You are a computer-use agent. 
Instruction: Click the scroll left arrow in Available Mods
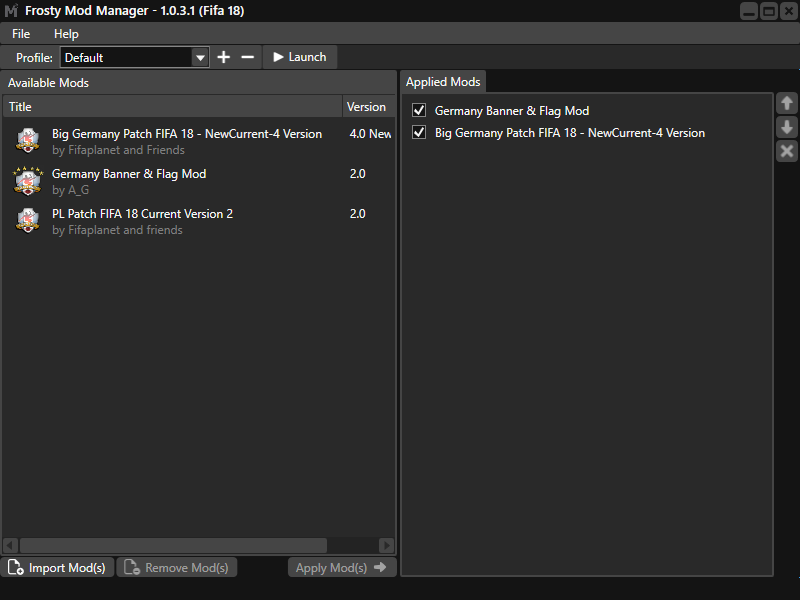10,545
